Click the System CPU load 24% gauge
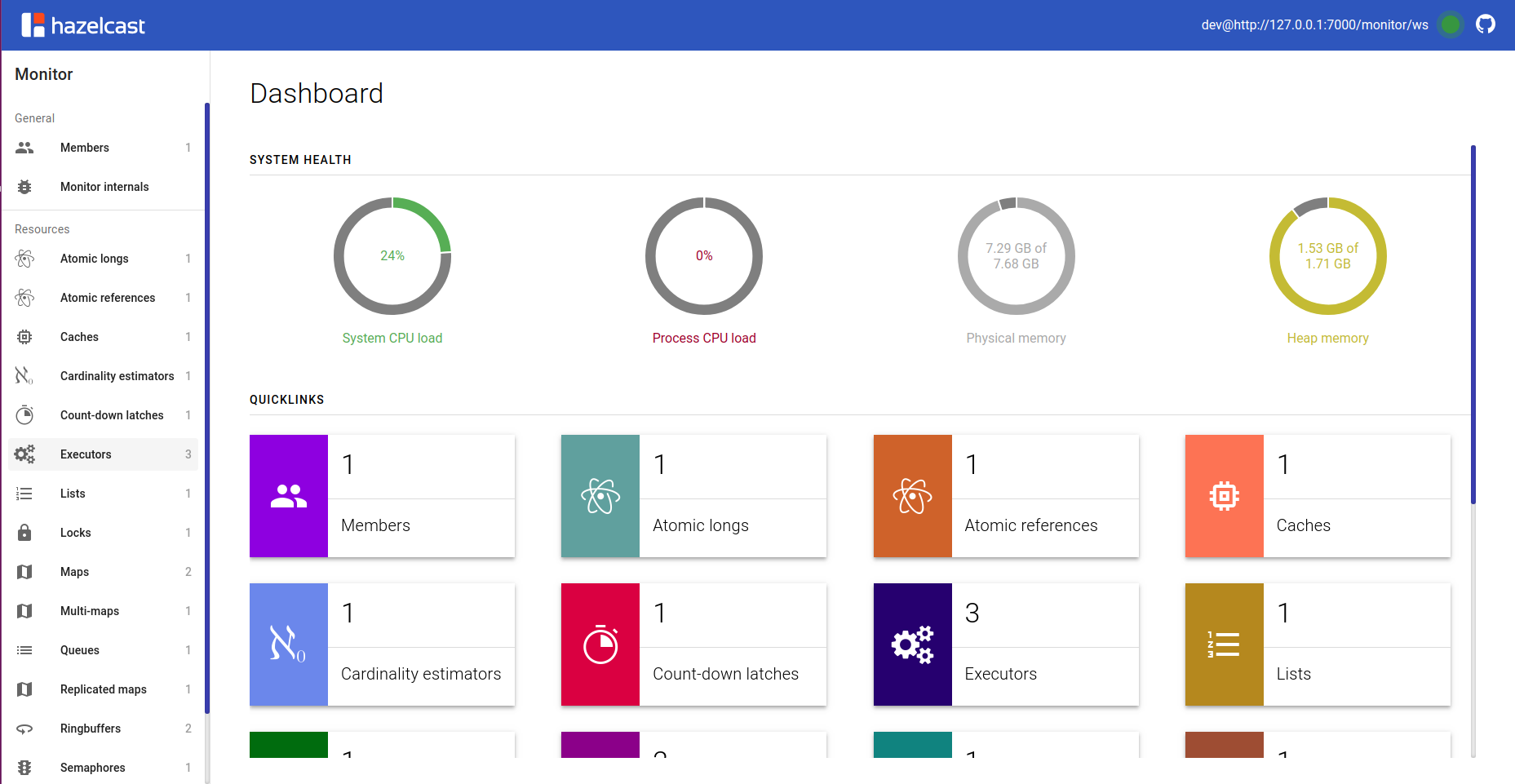Viewport: 1515px width, 784px height. [392, 256]
